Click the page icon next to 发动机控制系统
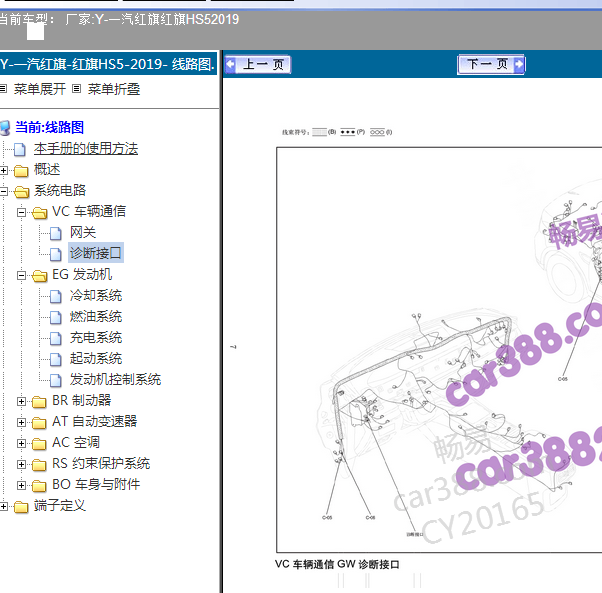The width and height of the screenshot is (602, 593). (56, 380)
